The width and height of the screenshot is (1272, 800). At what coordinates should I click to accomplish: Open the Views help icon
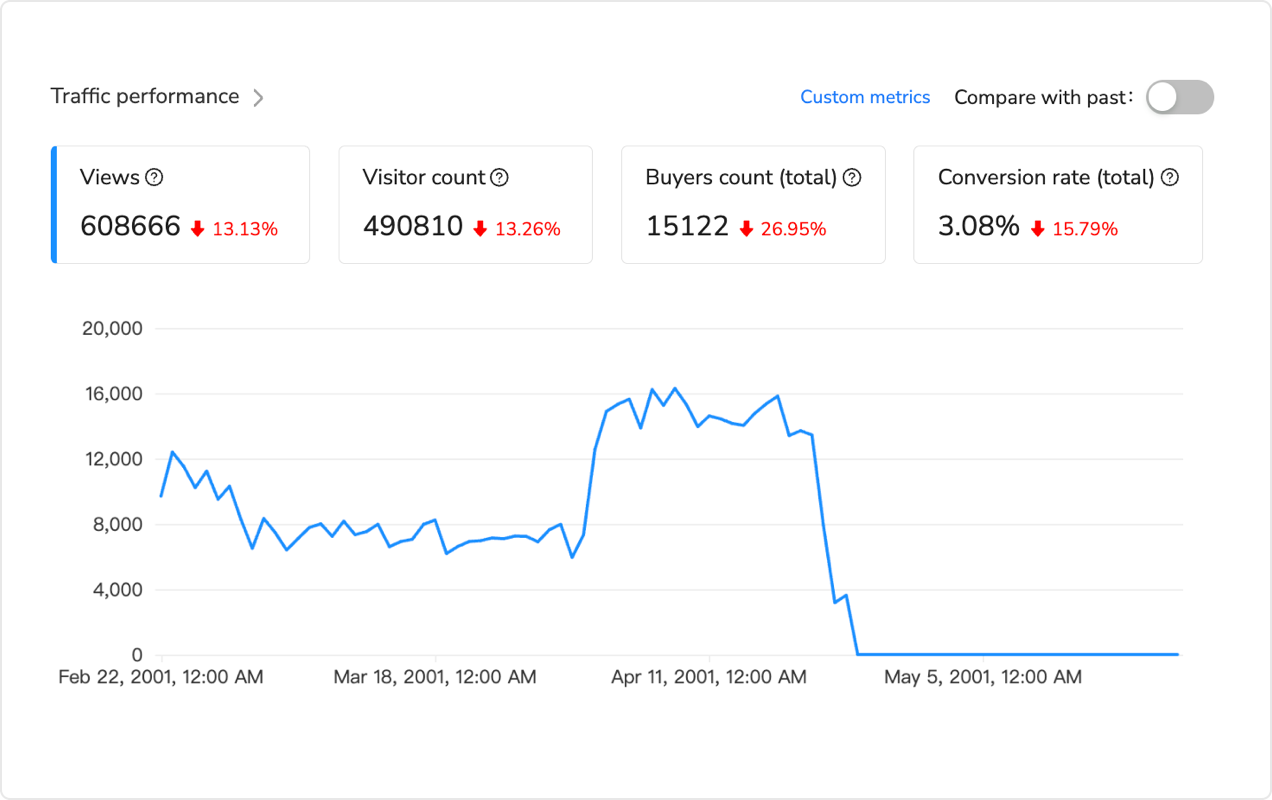coord(154,177)
